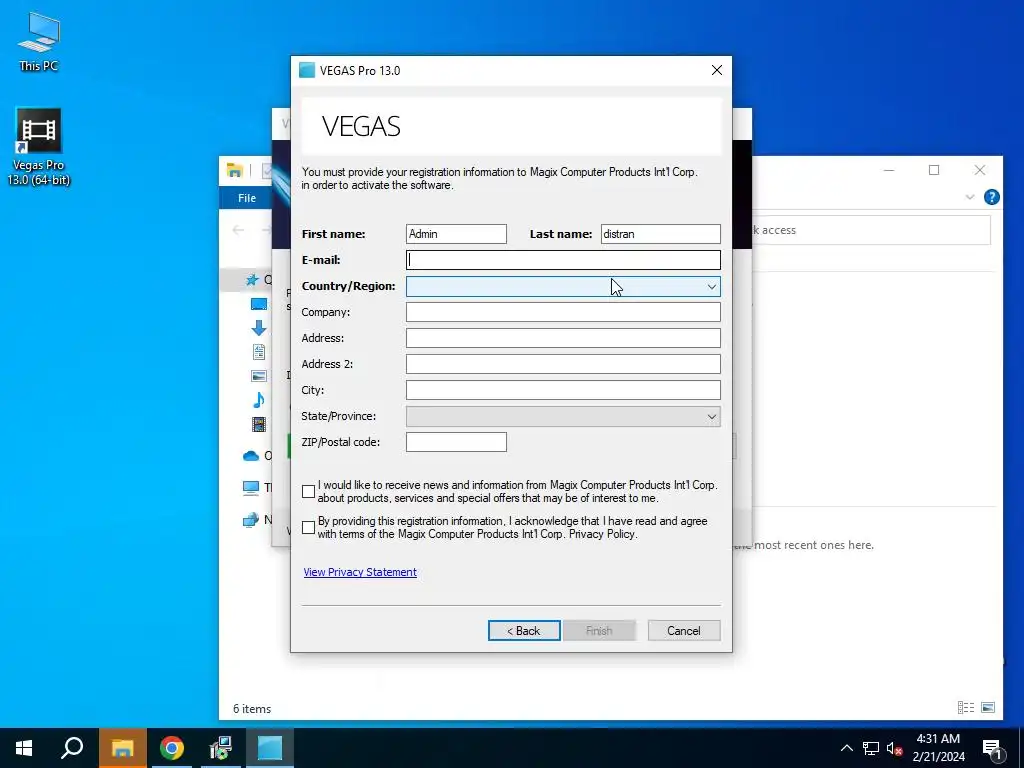Open the File tab in Explorer
The width and height of the screenshot is (1024, 768).
coord(247,198)
